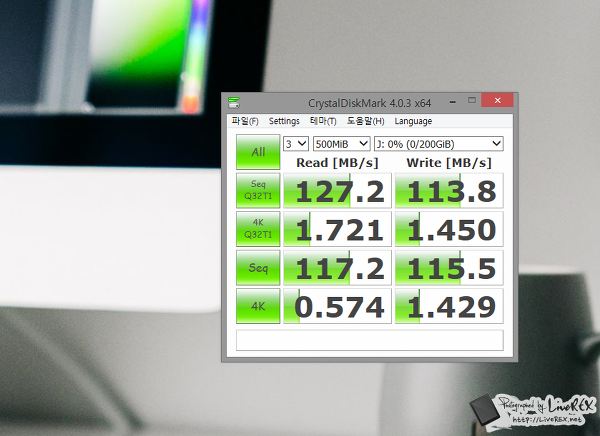Viewport: 600px width, 436px height.
Task: Click the Read [MB/s] column header
Action: (x=337, y=163)
